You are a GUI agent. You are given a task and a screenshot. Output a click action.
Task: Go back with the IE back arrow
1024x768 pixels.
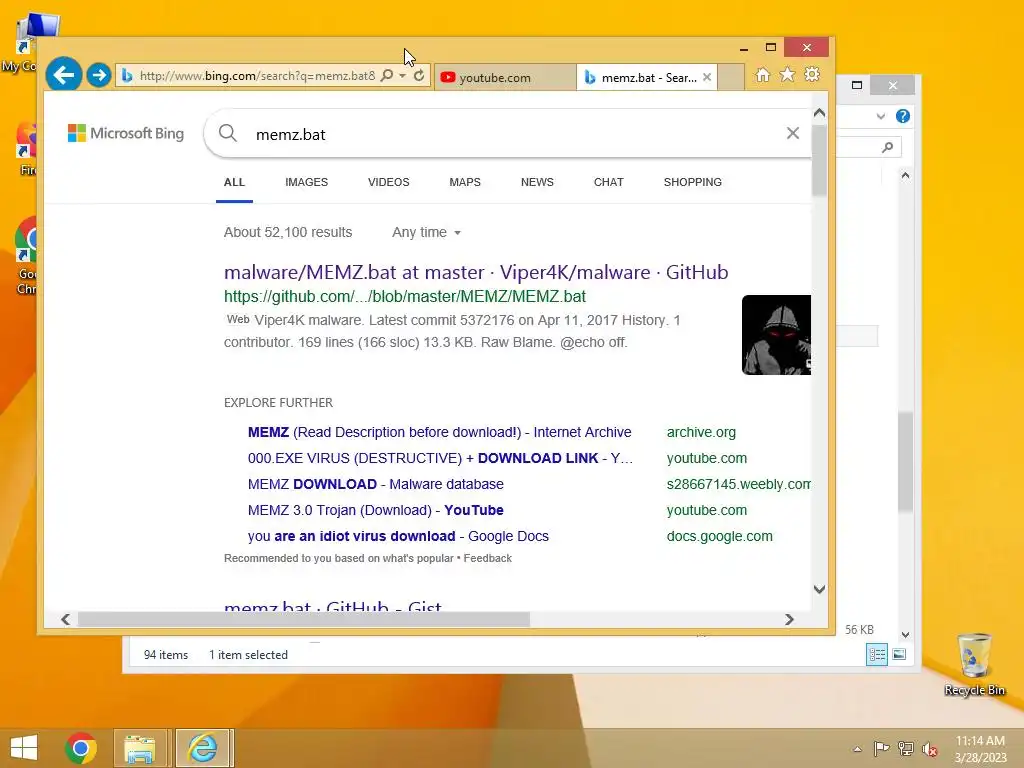(x=63, y=75)
